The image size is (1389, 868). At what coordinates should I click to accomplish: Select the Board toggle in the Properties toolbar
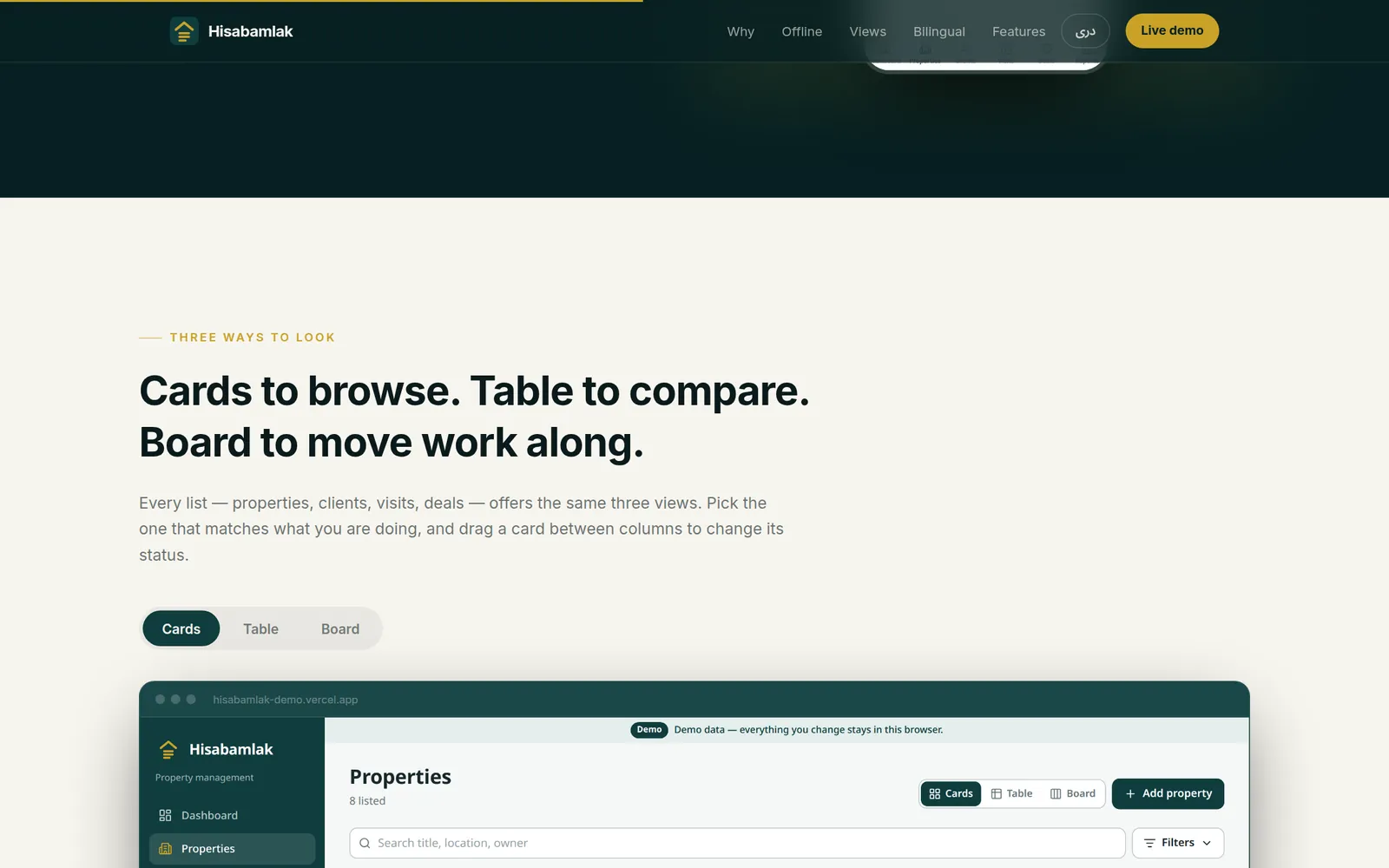pos(1072,793)
